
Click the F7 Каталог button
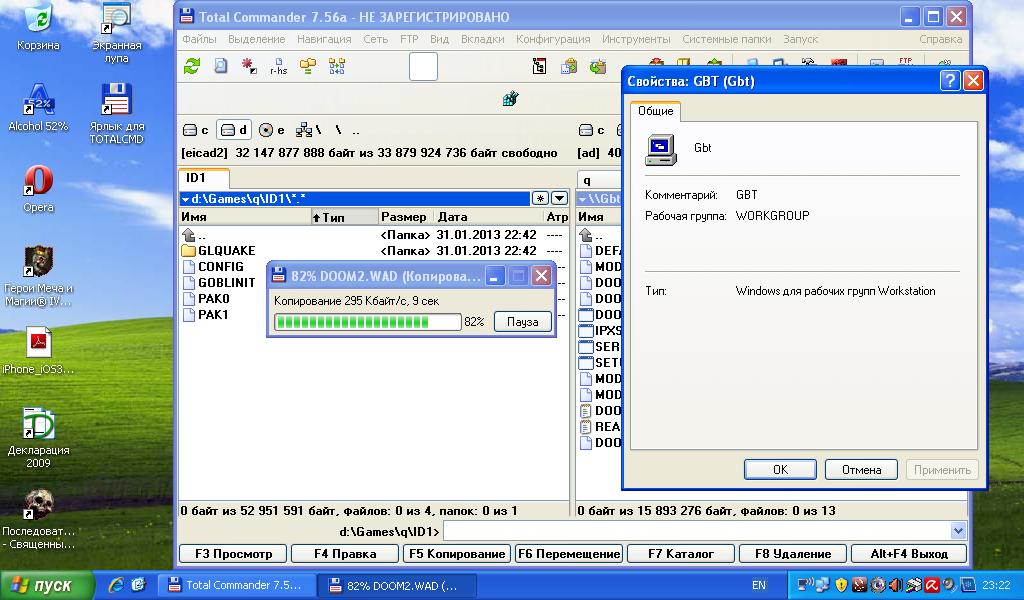point(681,554)
